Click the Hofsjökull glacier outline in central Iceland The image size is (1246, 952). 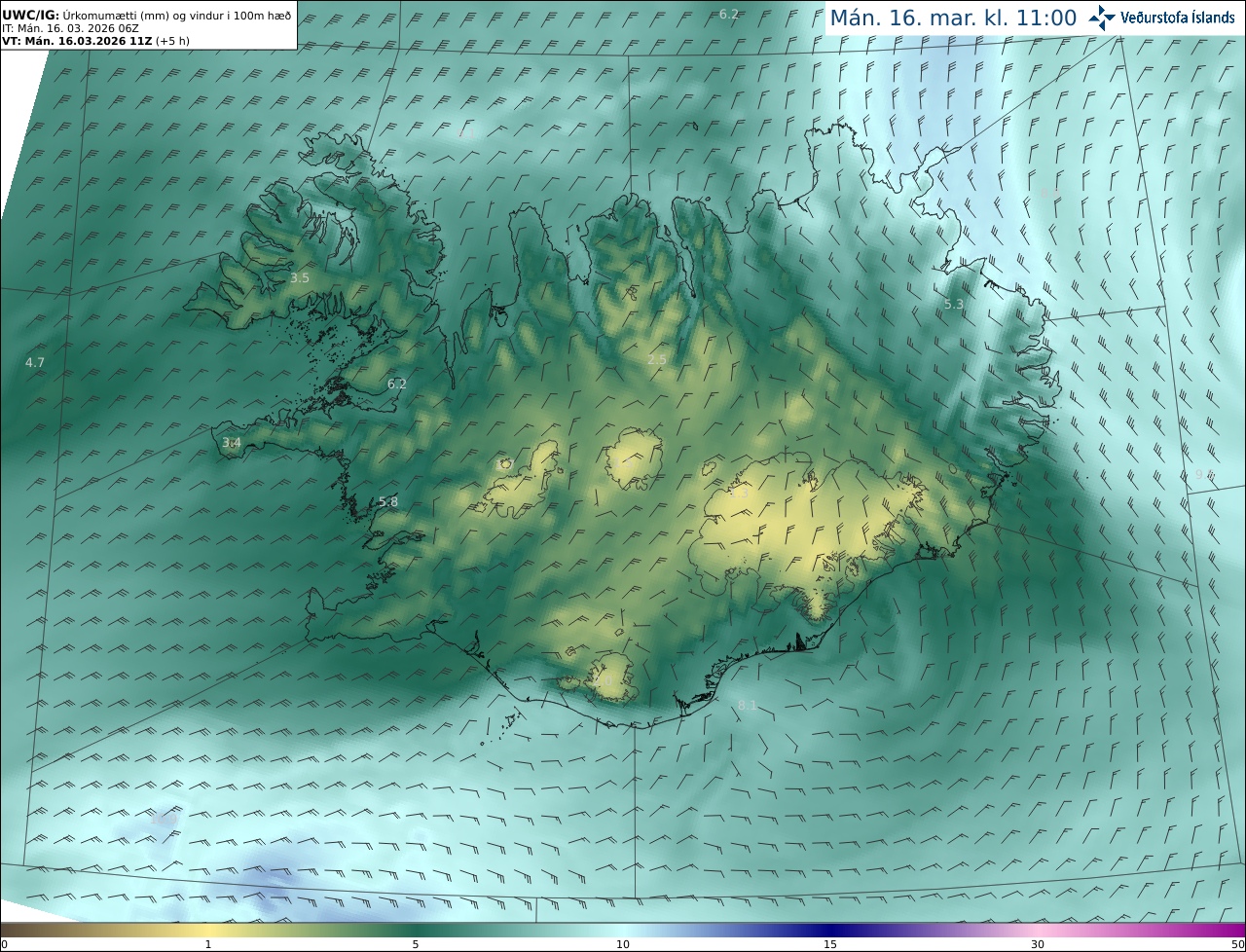point(634,457)
